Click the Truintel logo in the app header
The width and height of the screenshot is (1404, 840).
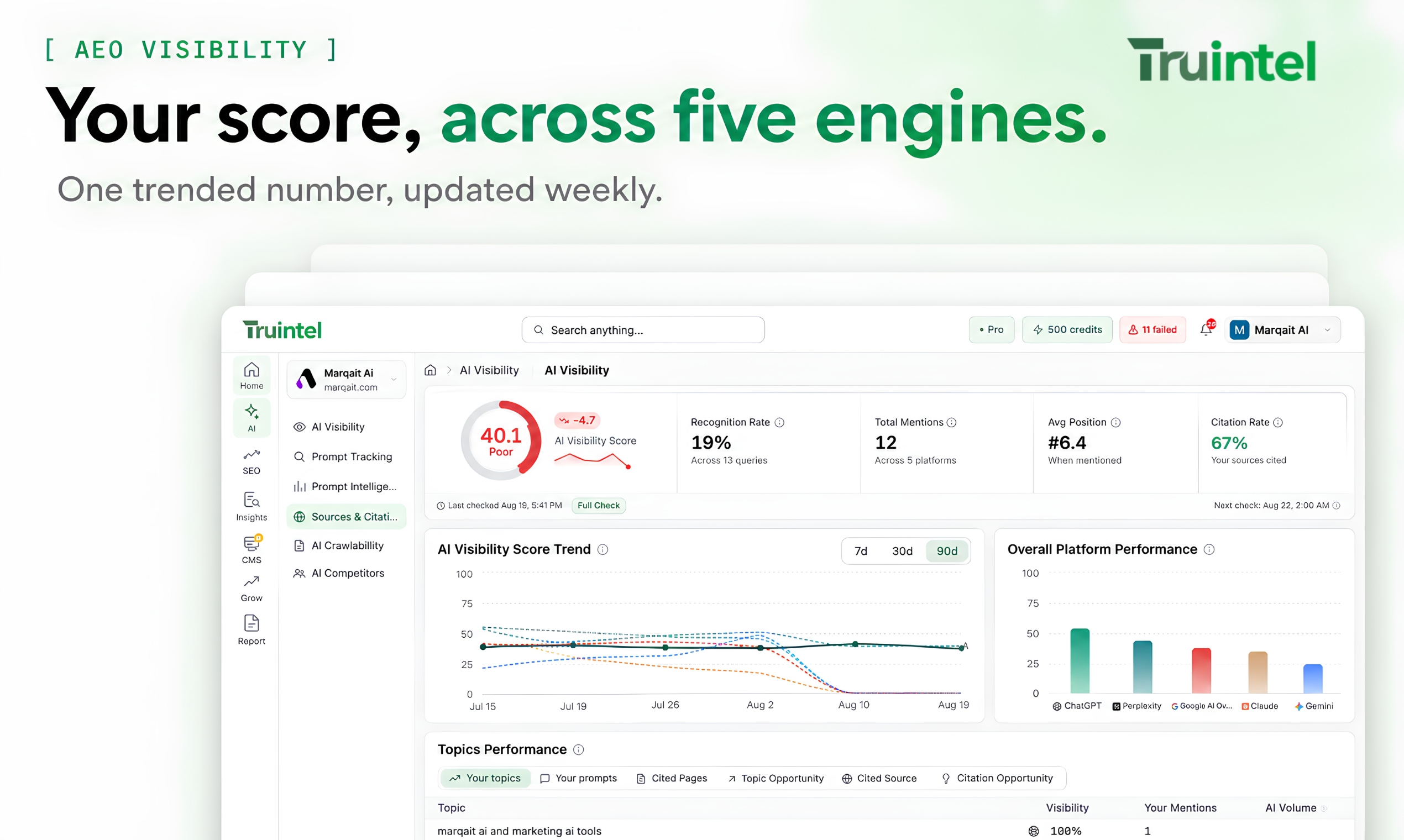[282, 330]
